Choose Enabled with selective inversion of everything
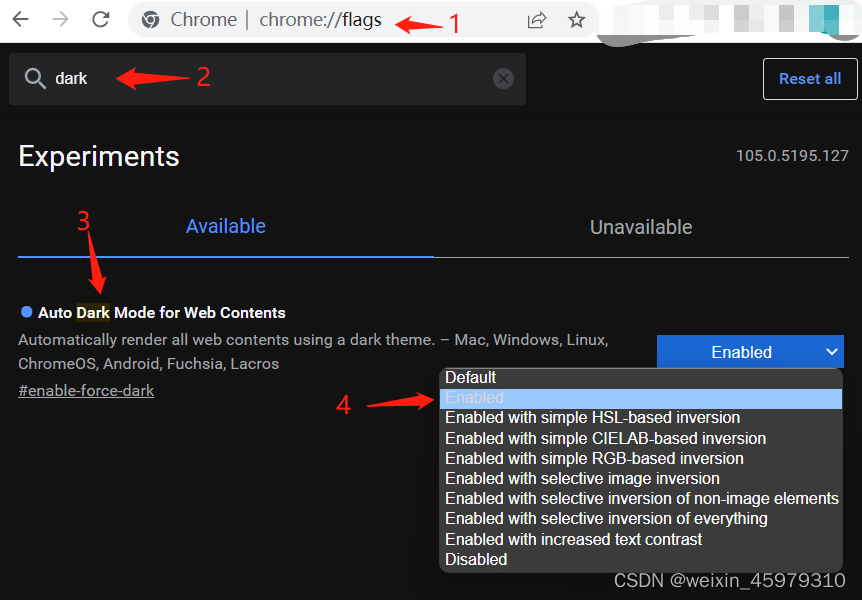 click(640, 519)
